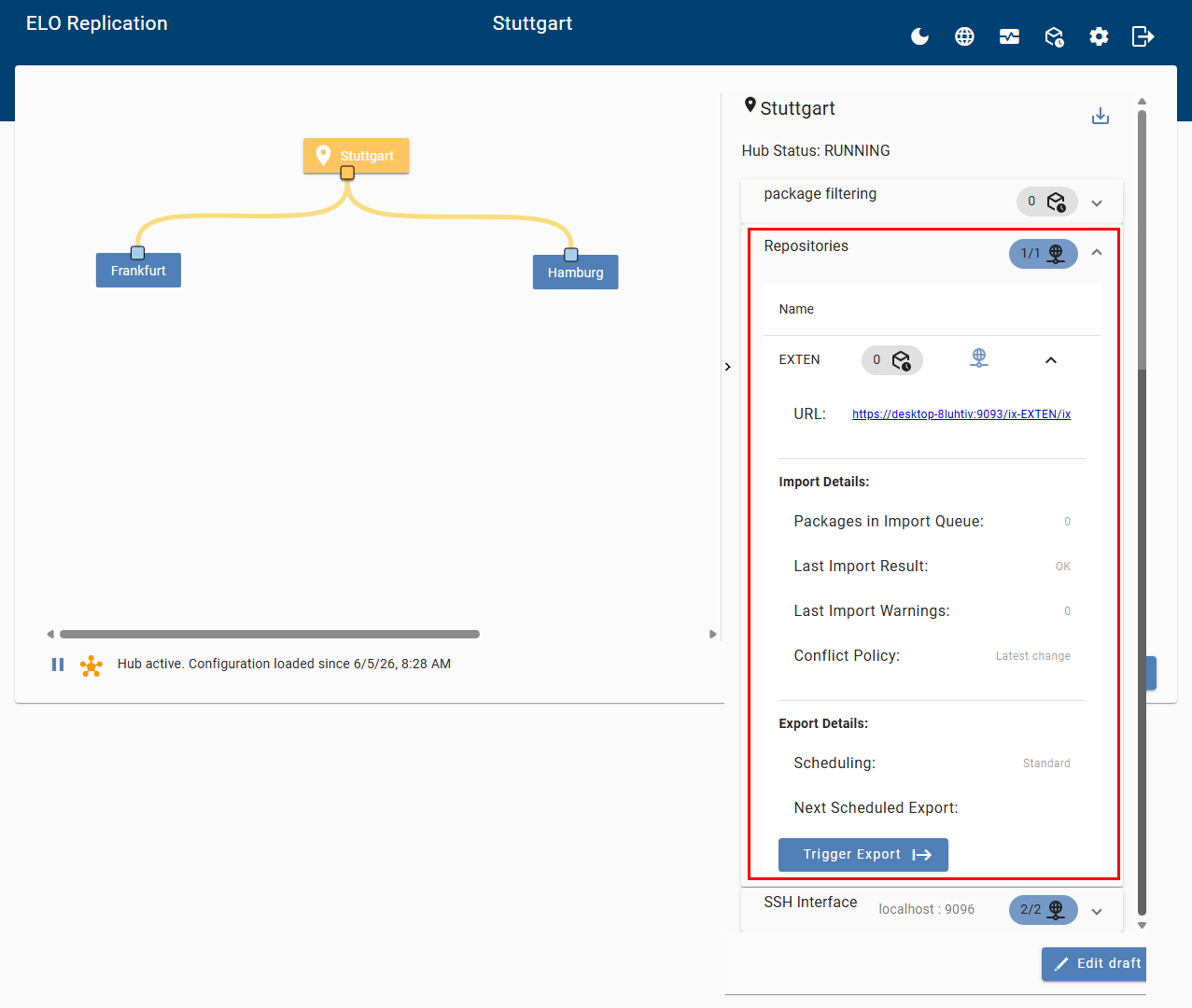Open the monitoring activity icon in header

(x=1009, y=36)
